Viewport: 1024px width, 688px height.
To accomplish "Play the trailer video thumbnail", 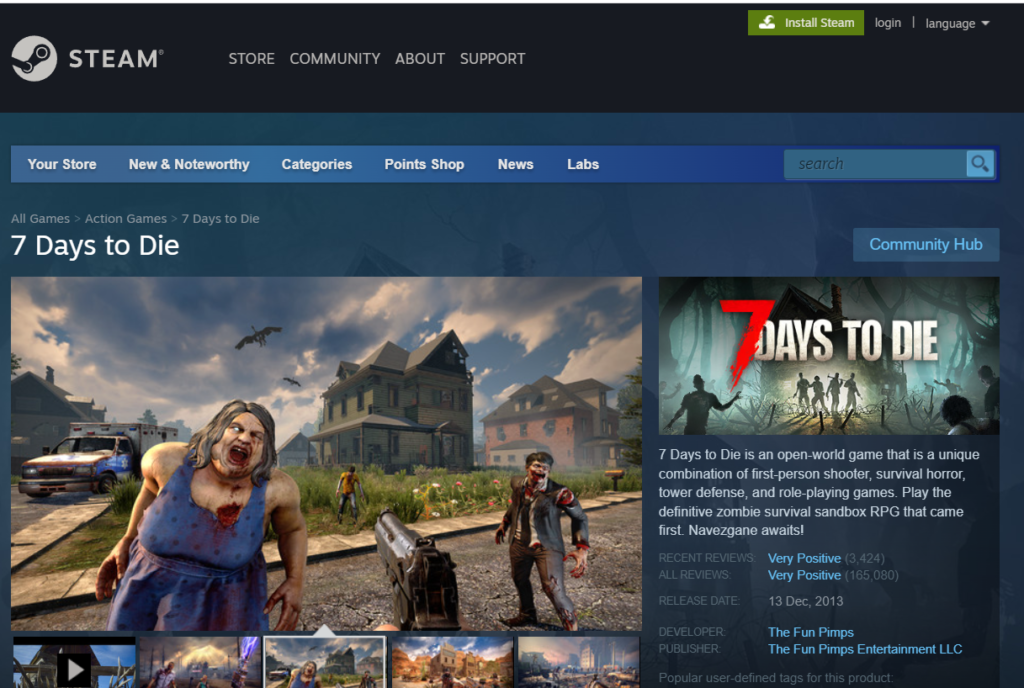I will [x=74, y=663].
